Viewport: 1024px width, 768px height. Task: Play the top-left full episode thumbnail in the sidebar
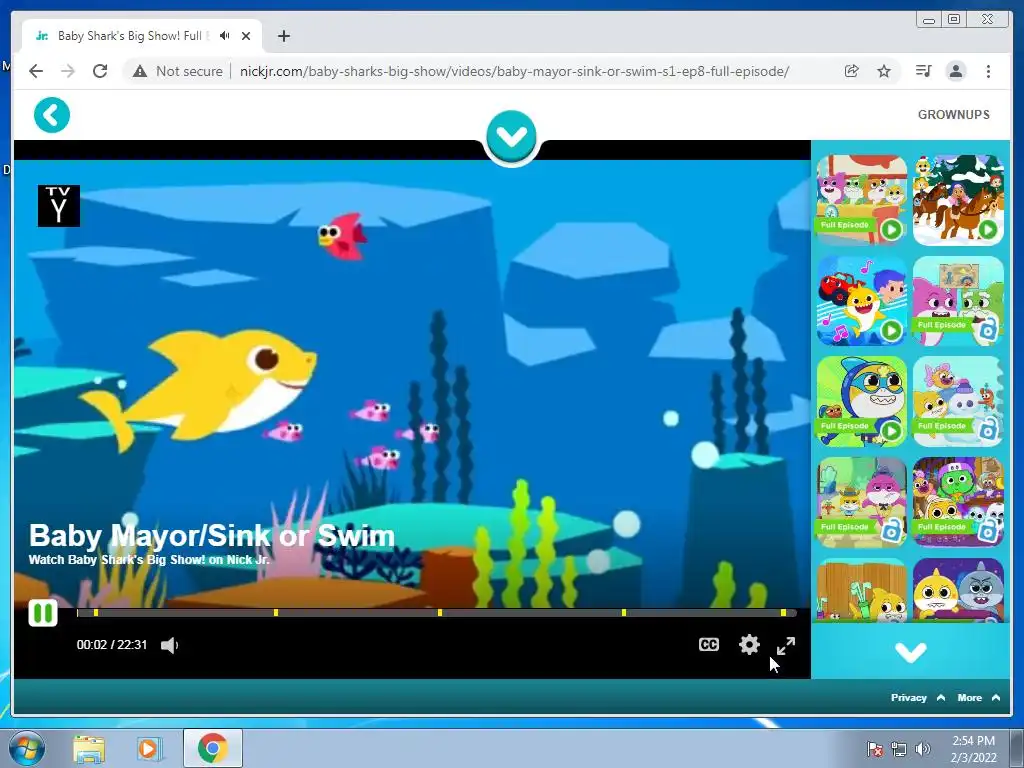tap(862, 200)
